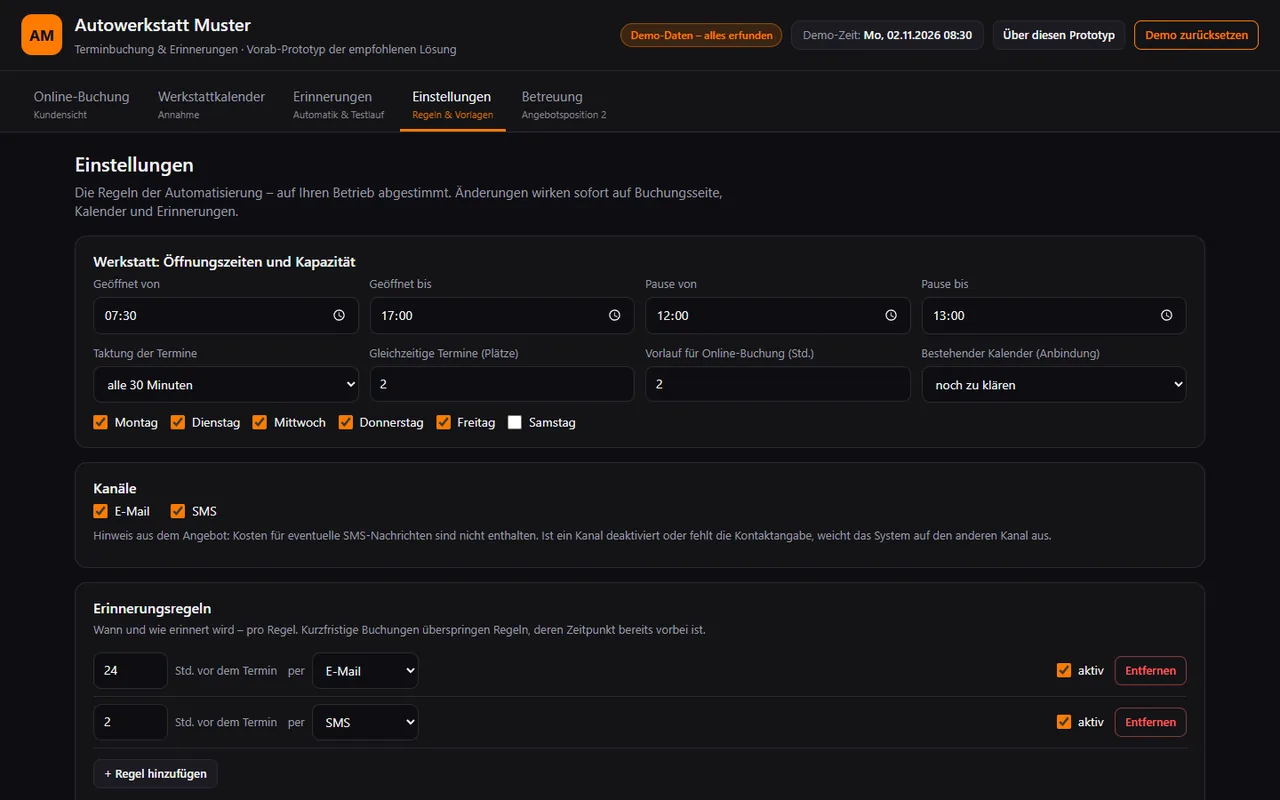Click the Erinnerungsregeln section heading
This screenshot has height=800, width=1280.
(152, 608)
